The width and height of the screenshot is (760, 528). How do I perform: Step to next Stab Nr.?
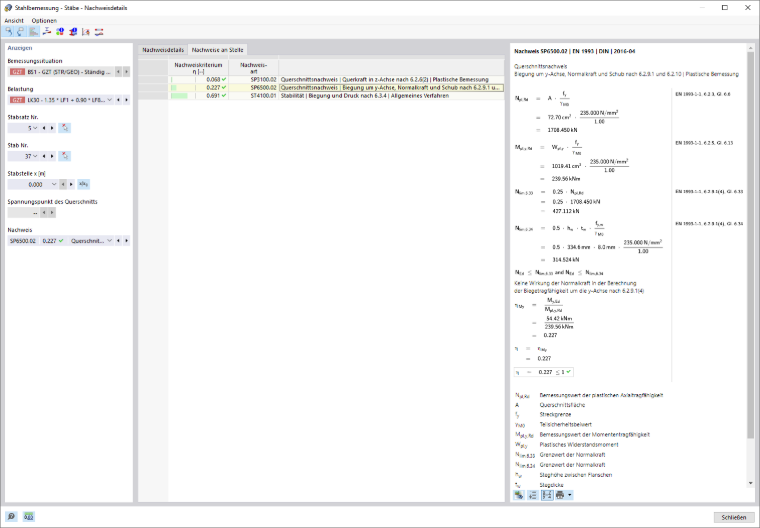[52, 156]
